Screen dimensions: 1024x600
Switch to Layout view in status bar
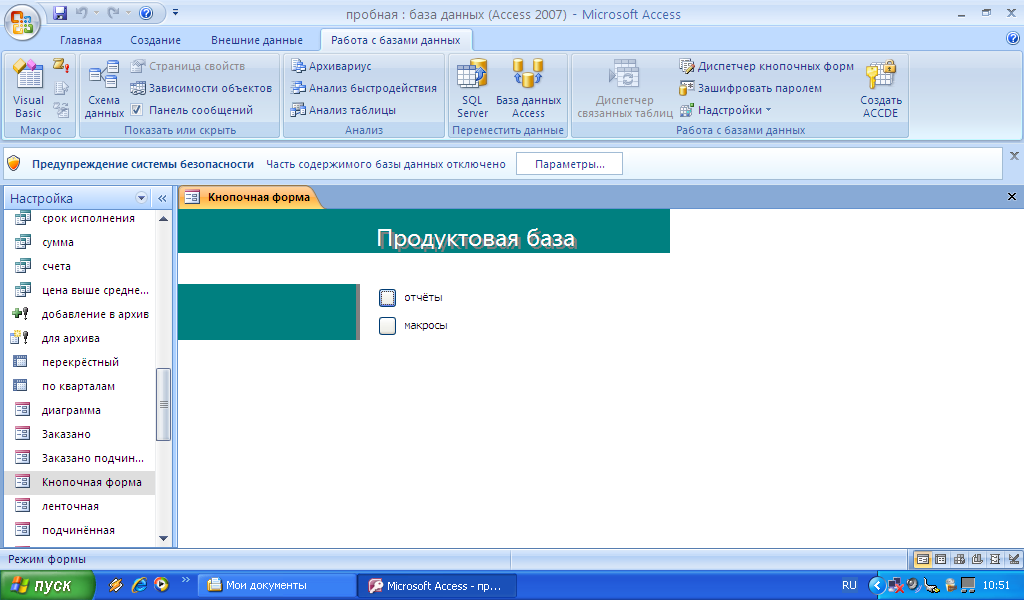pos(995,559)
